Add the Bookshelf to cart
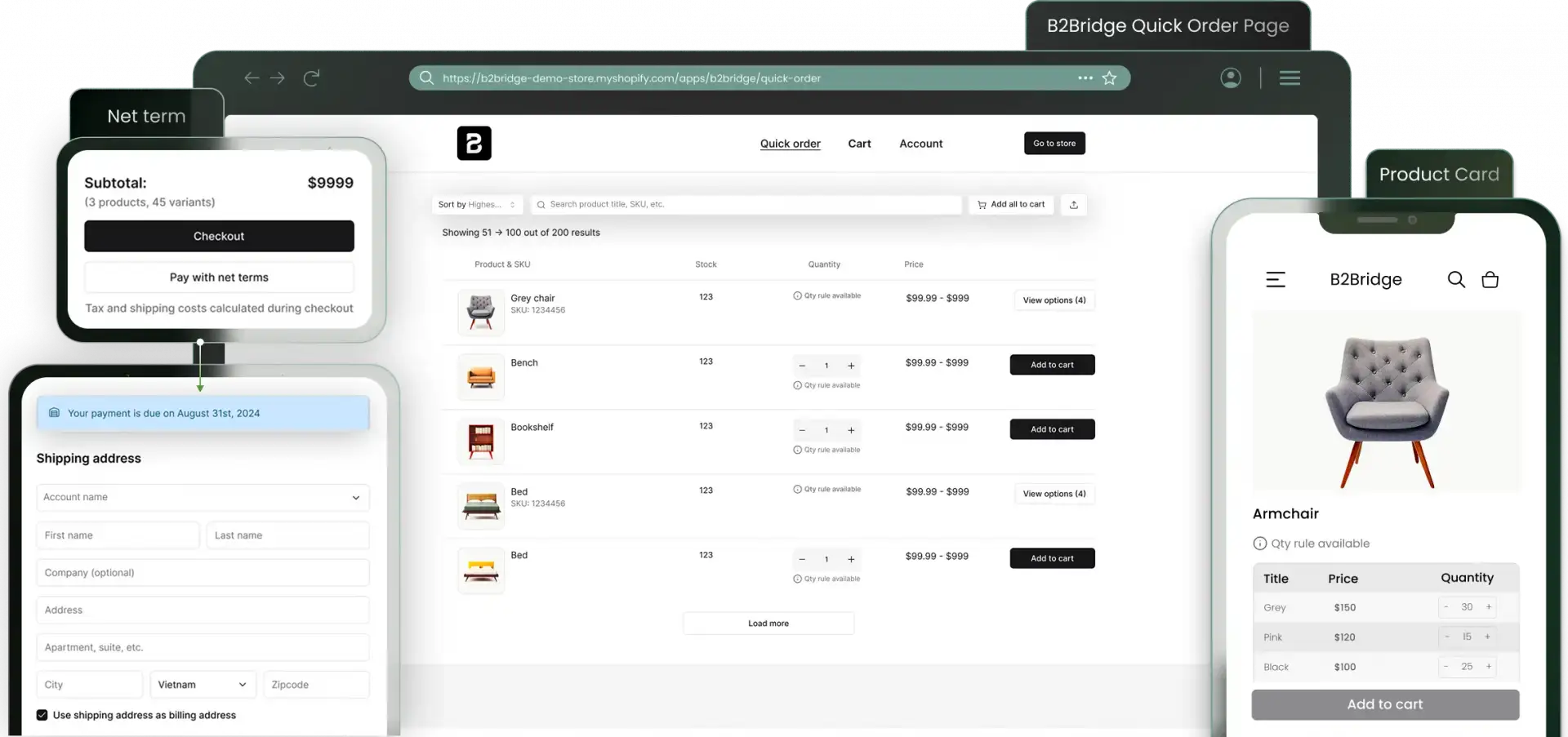 point(1052,429)
